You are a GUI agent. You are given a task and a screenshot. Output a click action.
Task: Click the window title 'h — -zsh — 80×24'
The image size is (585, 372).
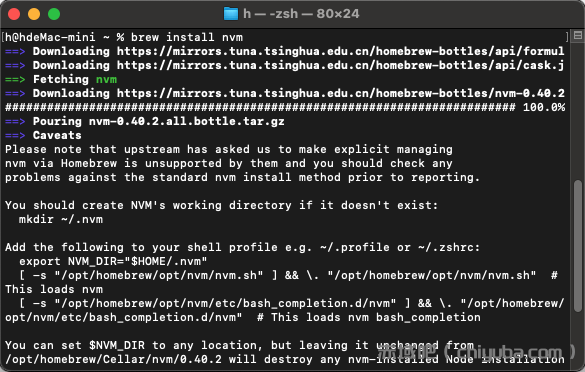301,14
